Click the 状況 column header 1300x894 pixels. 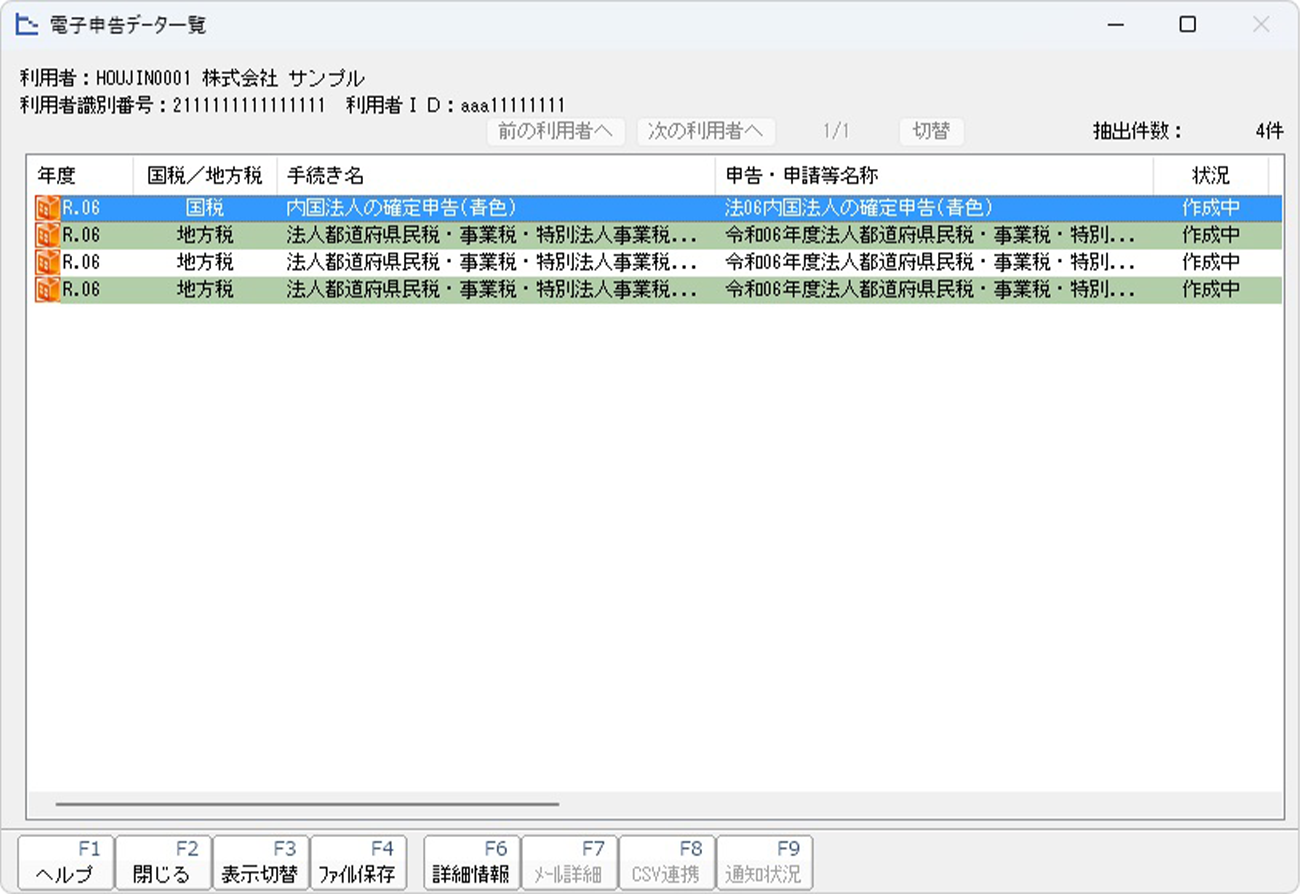1210,176
